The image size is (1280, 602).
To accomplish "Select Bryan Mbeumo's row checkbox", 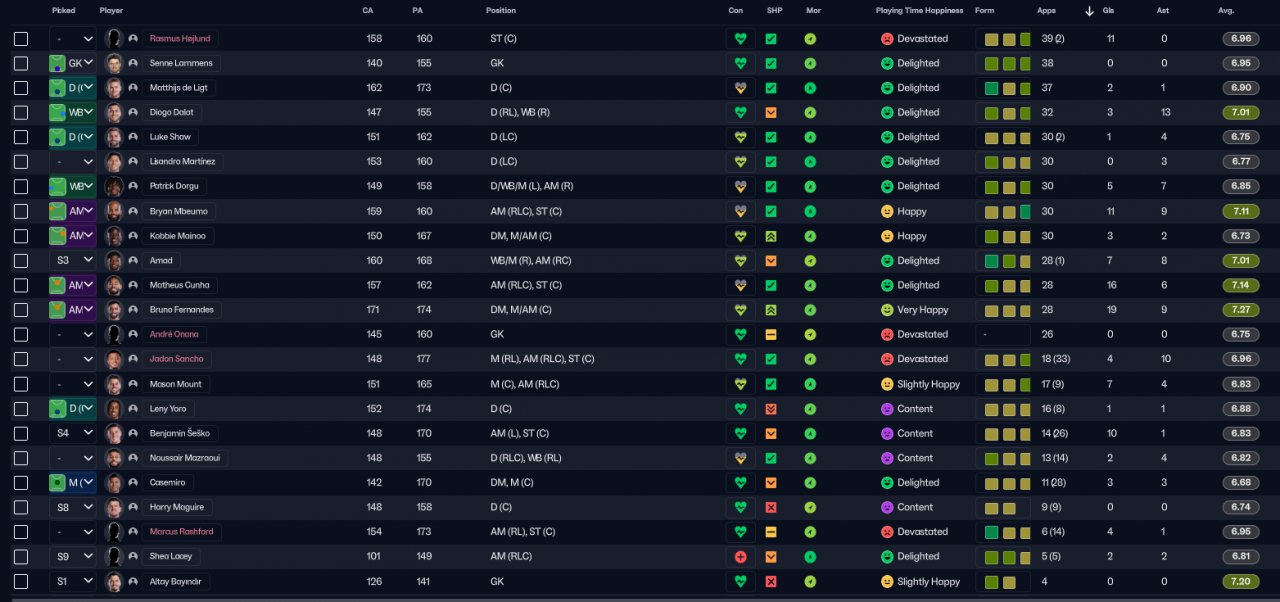I will coord(21,211).
